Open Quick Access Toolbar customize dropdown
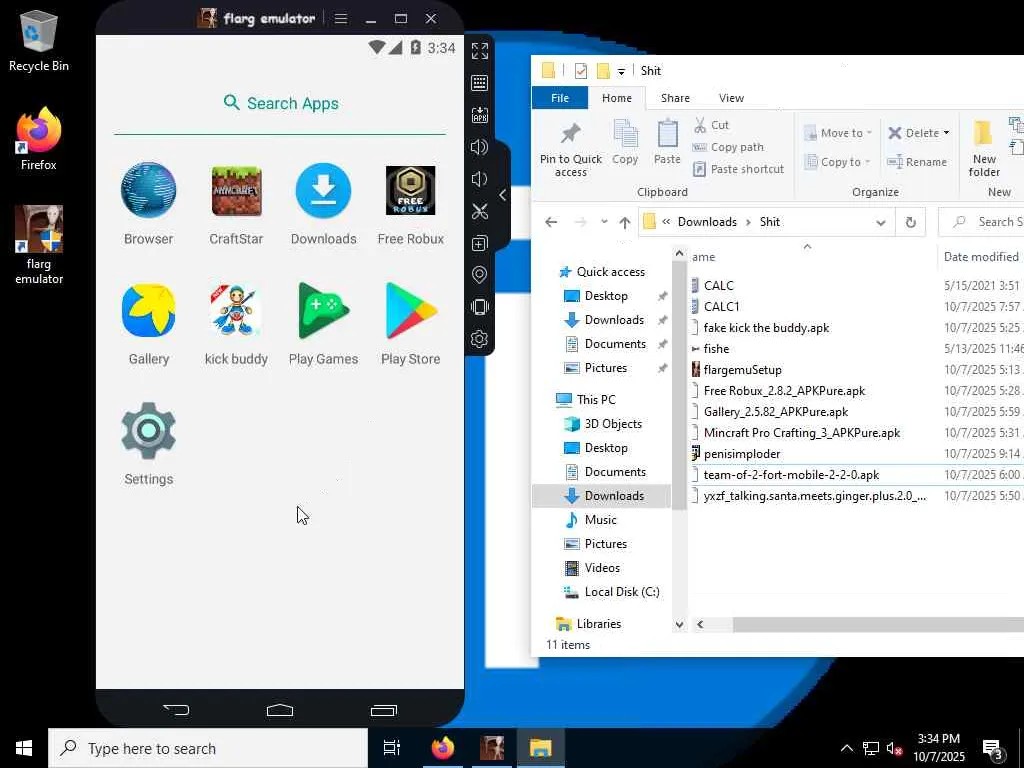 [x=621, y=71]
